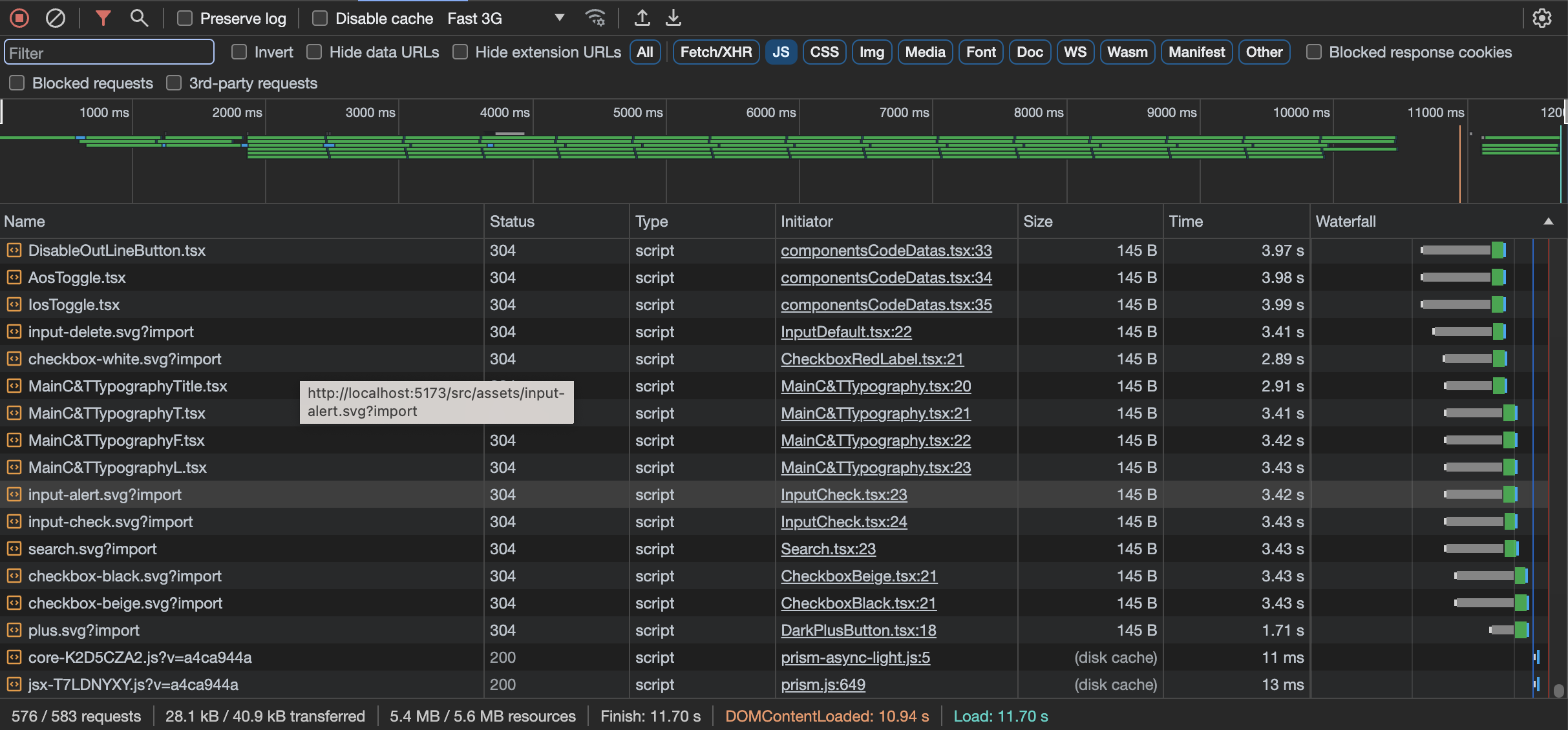This screenshot has width=1568, height=730.
Task: Open network conditions wifi icon
Action: 595,18
